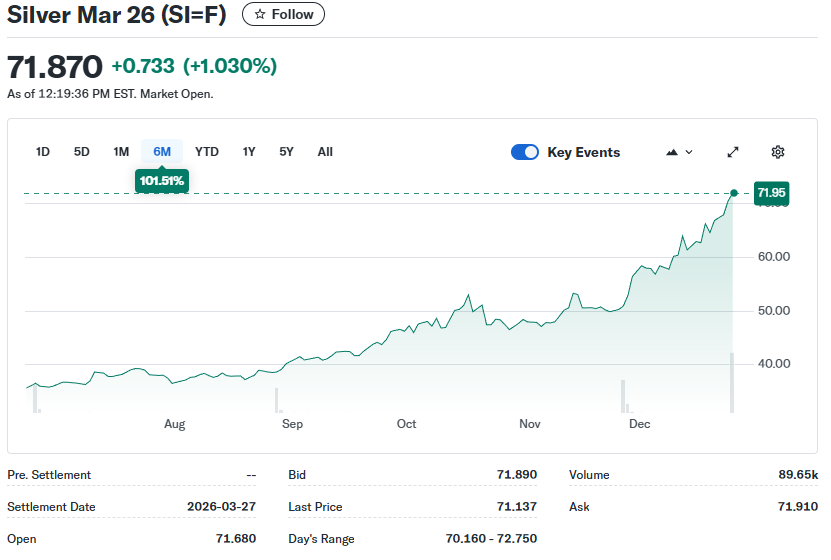Screen dimensions: 831x560
Task: Click the Open value 71.680
Action: 236,538
